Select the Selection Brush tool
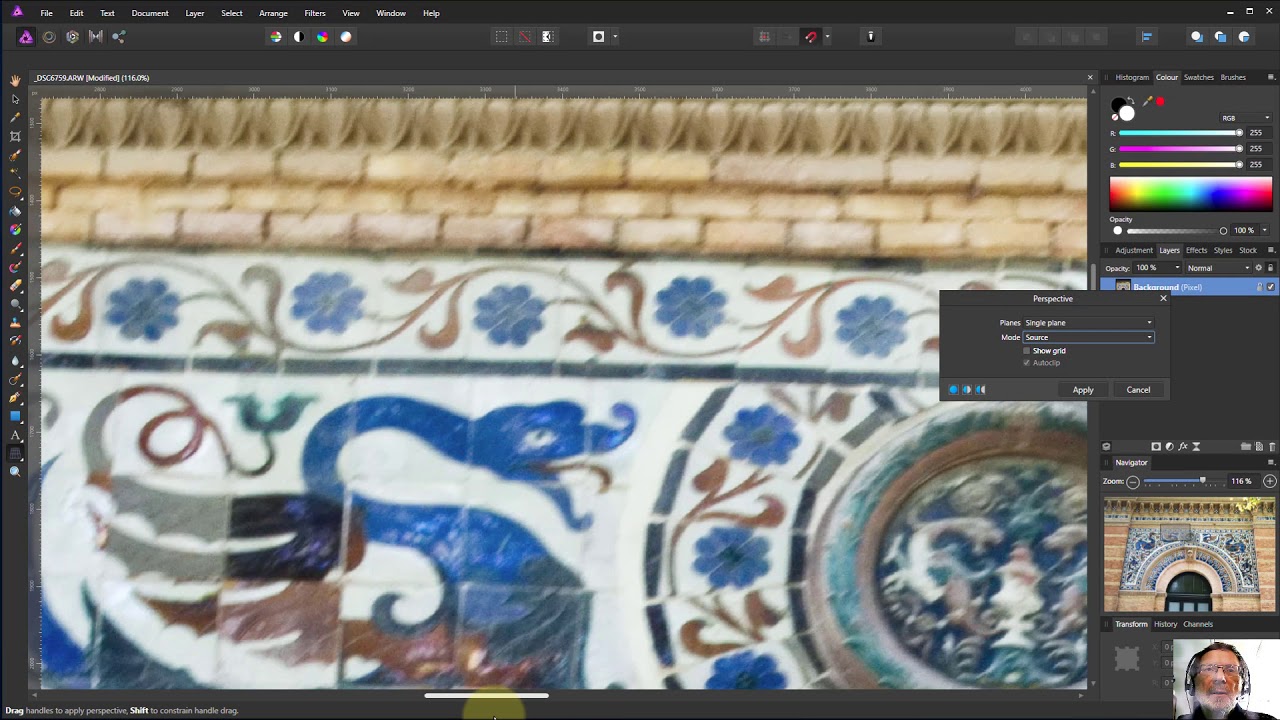The image size is (1280, 720). [x=15, y=155]
